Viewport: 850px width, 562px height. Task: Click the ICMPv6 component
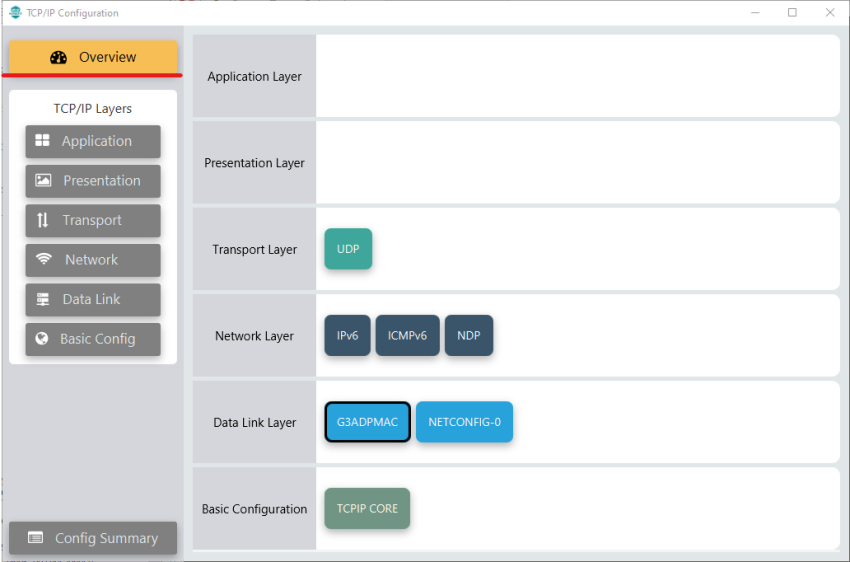407,336
